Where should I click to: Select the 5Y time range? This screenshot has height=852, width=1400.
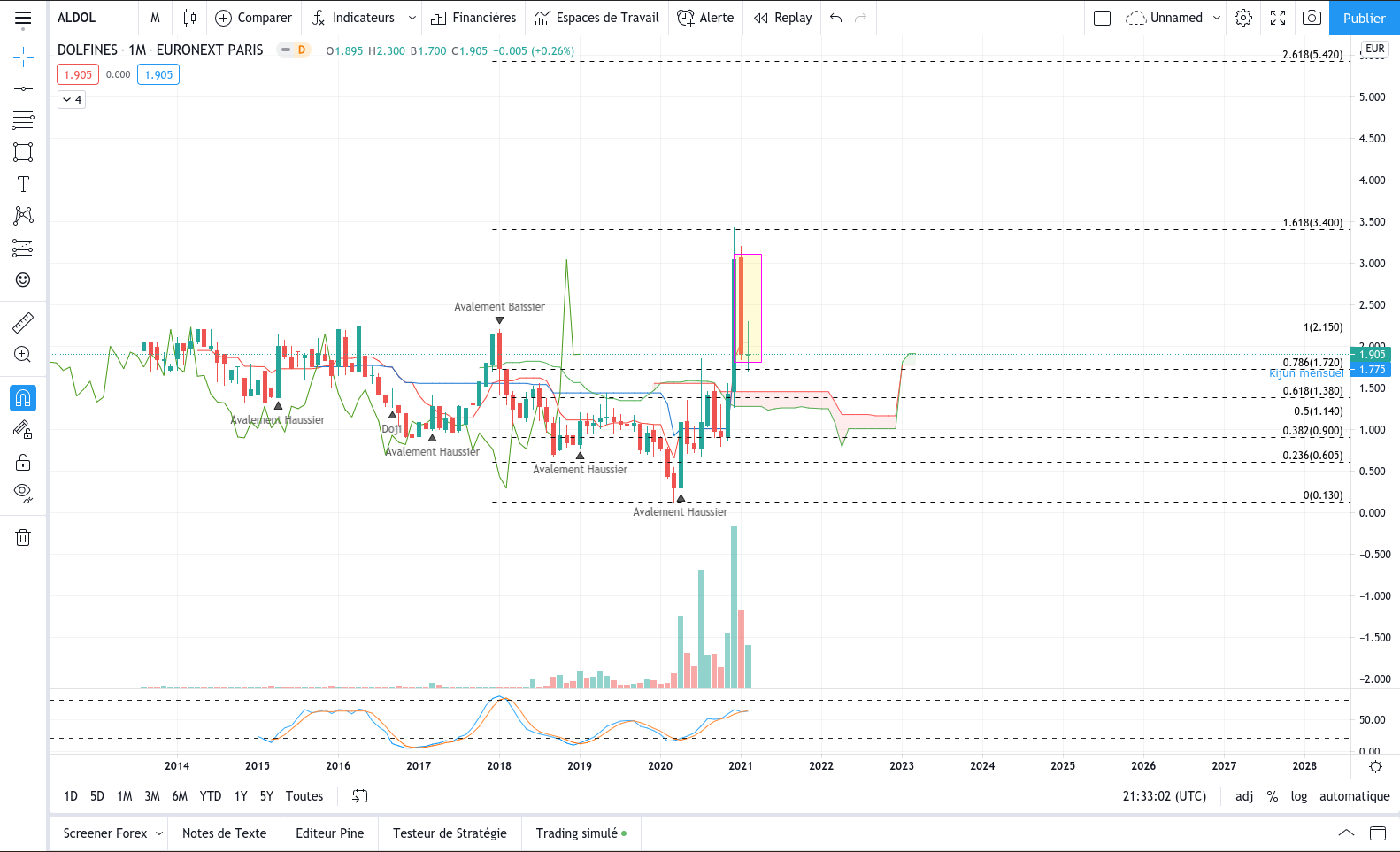266,796
